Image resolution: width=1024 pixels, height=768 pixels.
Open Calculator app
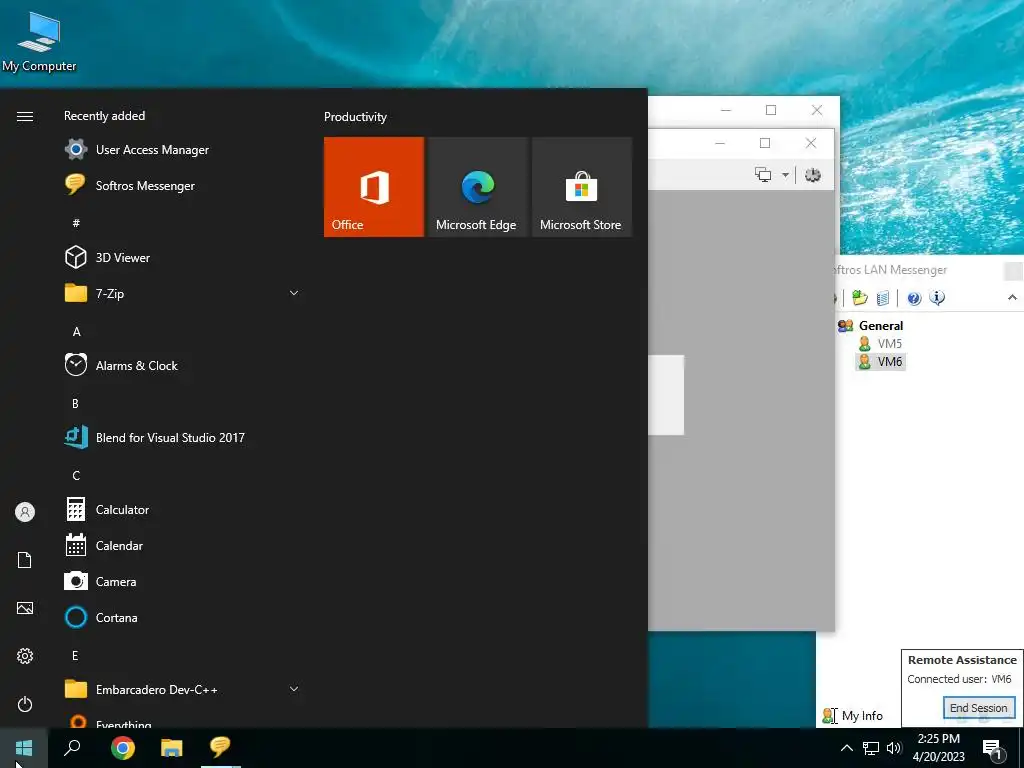183,509
